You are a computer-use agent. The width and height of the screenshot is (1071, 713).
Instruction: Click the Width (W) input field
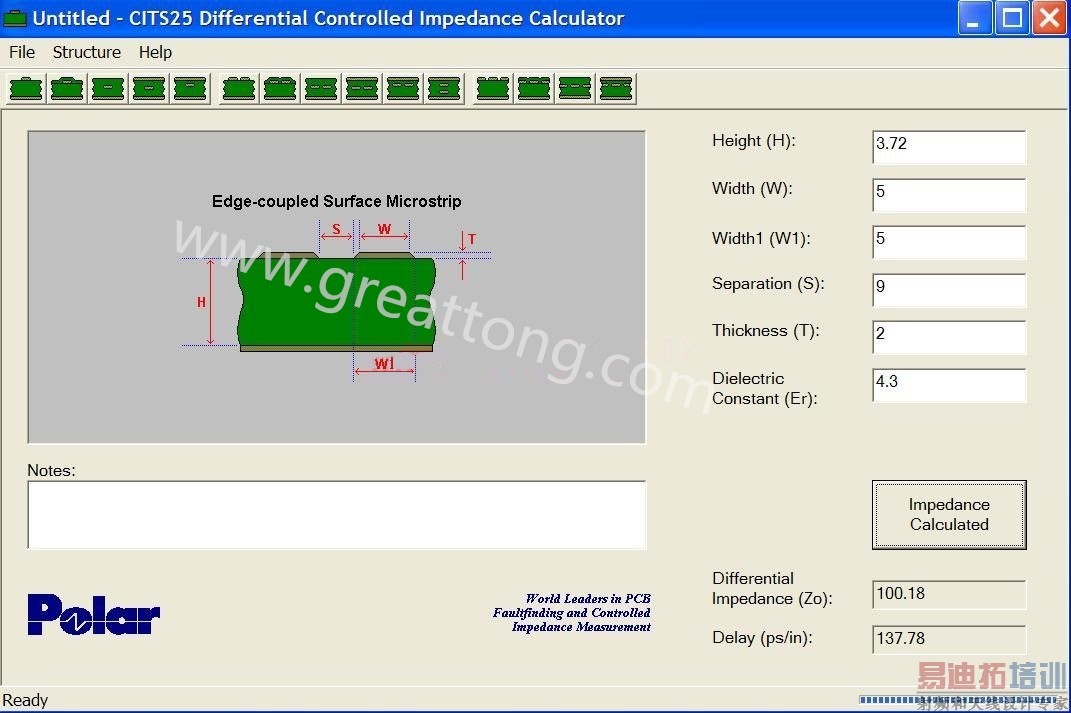point(949,195)
